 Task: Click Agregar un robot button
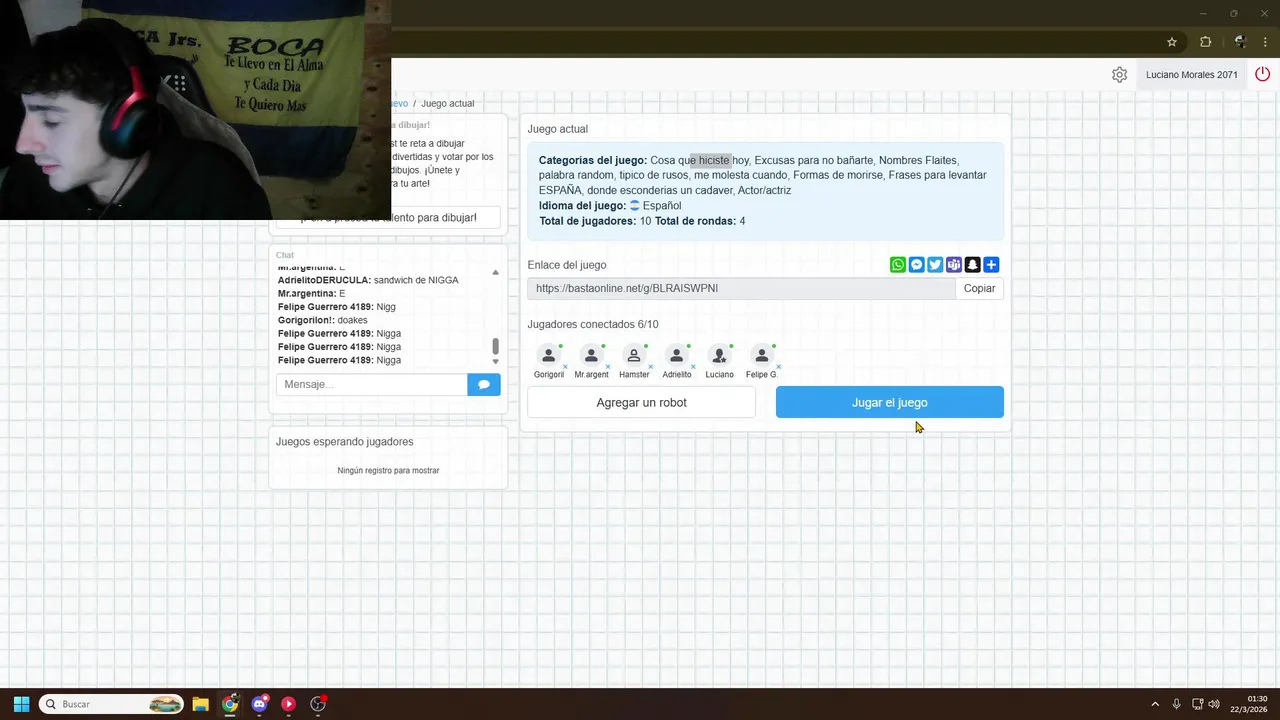(x=641, y=402)
